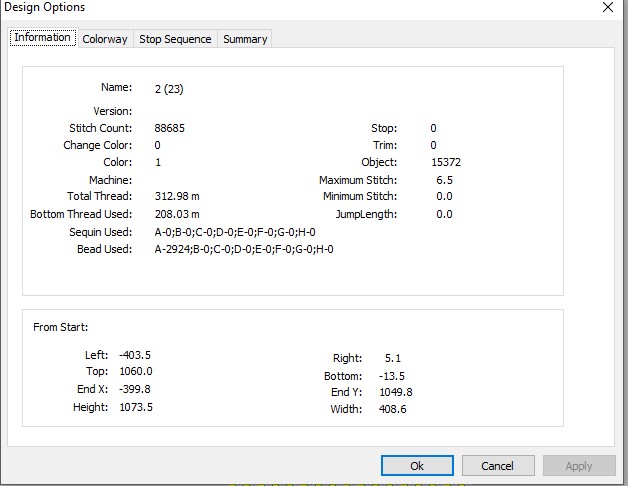Click the Change Color label
This screenshot has width=628, height=486.
point(97,145)
